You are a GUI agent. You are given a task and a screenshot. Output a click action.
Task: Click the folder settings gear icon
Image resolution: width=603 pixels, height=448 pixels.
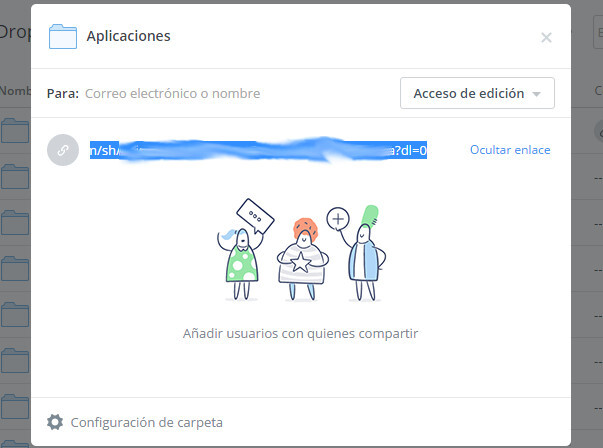click(55, 422)
